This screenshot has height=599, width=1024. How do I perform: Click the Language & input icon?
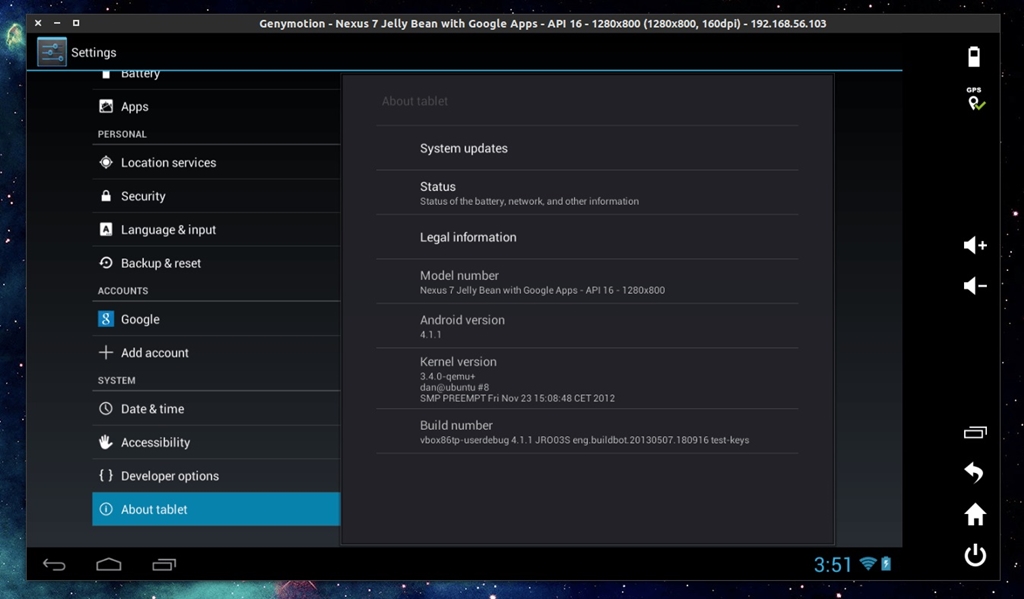coord(106,229)
